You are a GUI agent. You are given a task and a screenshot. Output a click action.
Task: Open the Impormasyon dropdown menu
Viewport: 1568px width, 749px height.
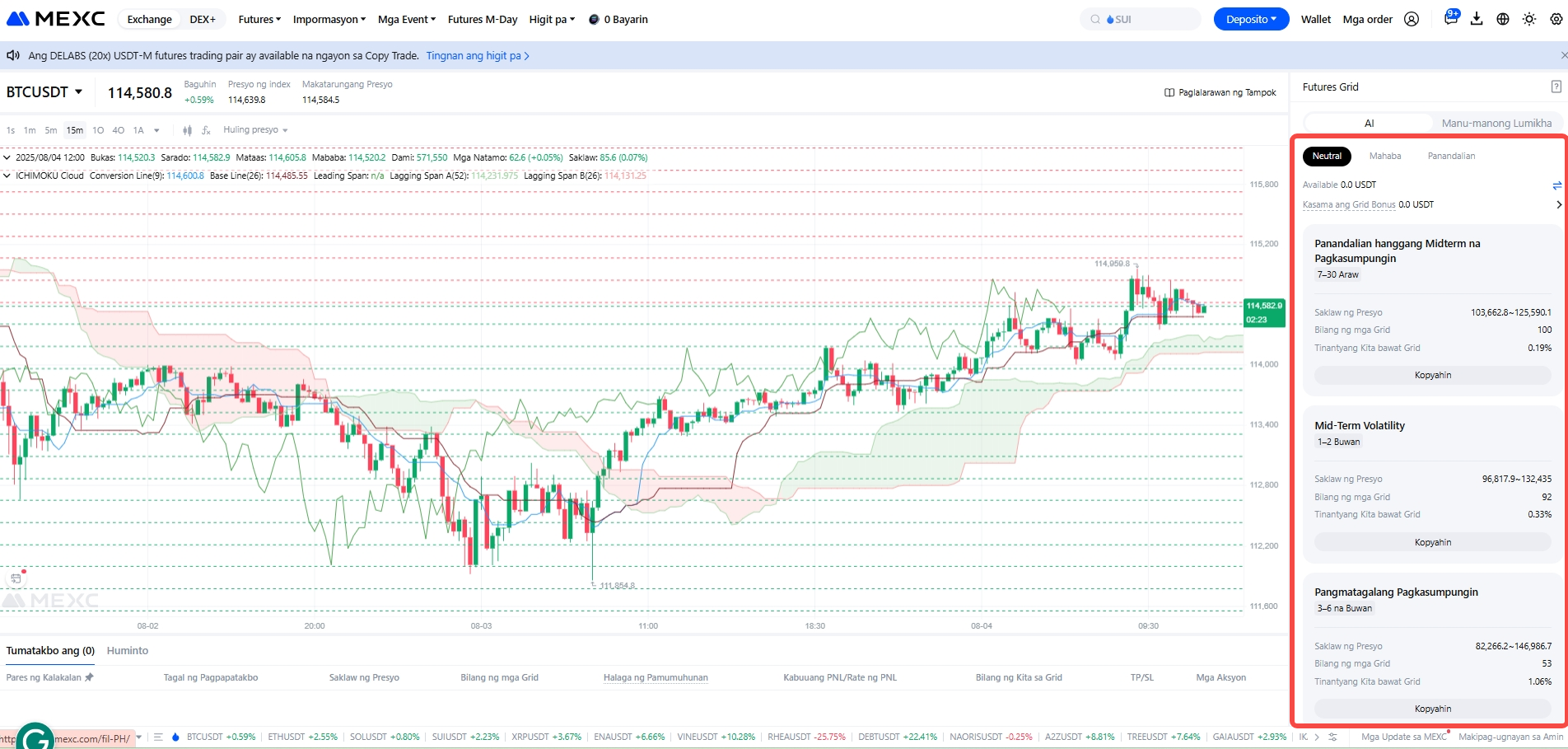[x=329, y=19]
